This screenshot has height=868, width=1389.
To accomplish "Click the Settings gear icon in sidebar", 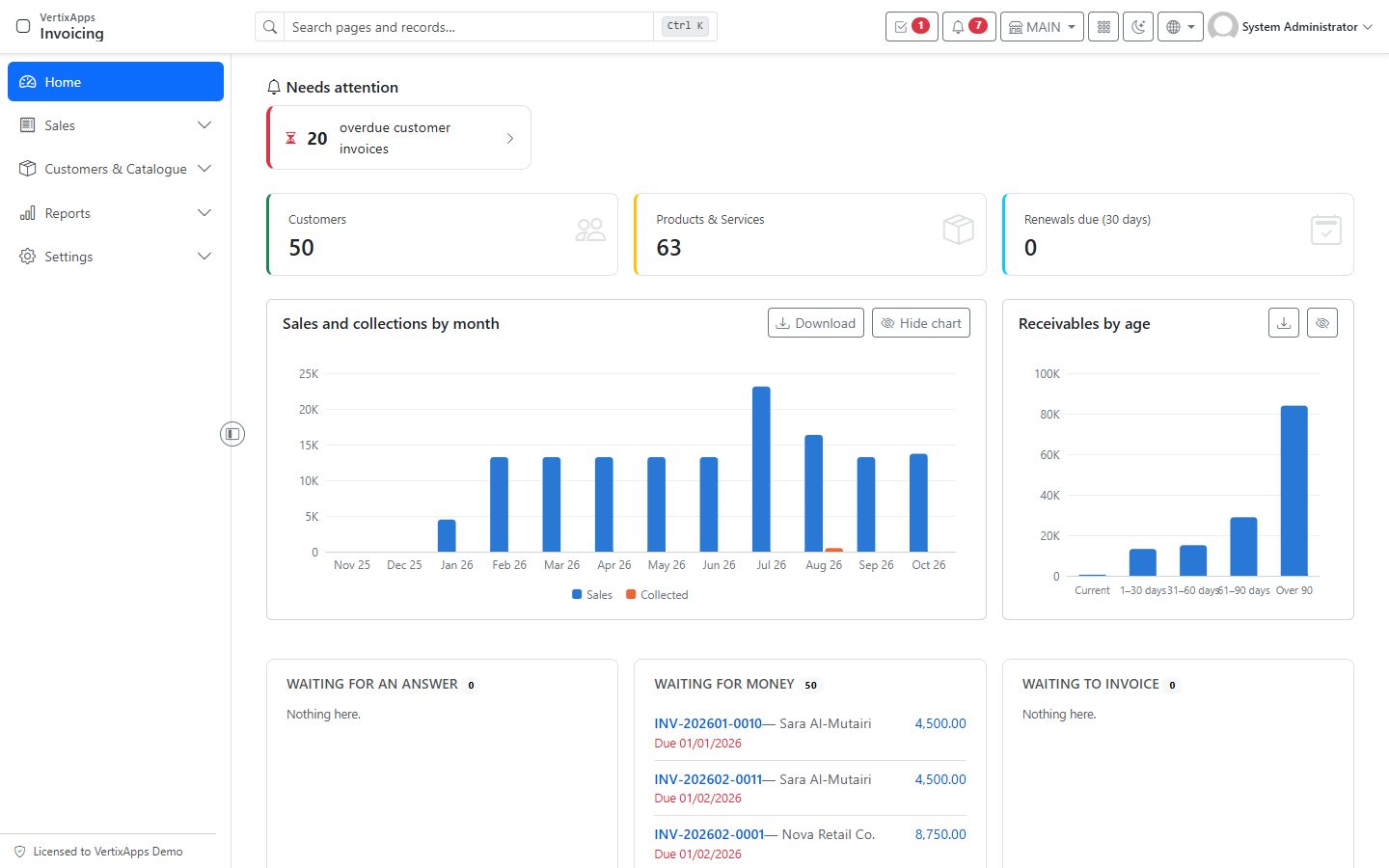I will tap(27, 257).
